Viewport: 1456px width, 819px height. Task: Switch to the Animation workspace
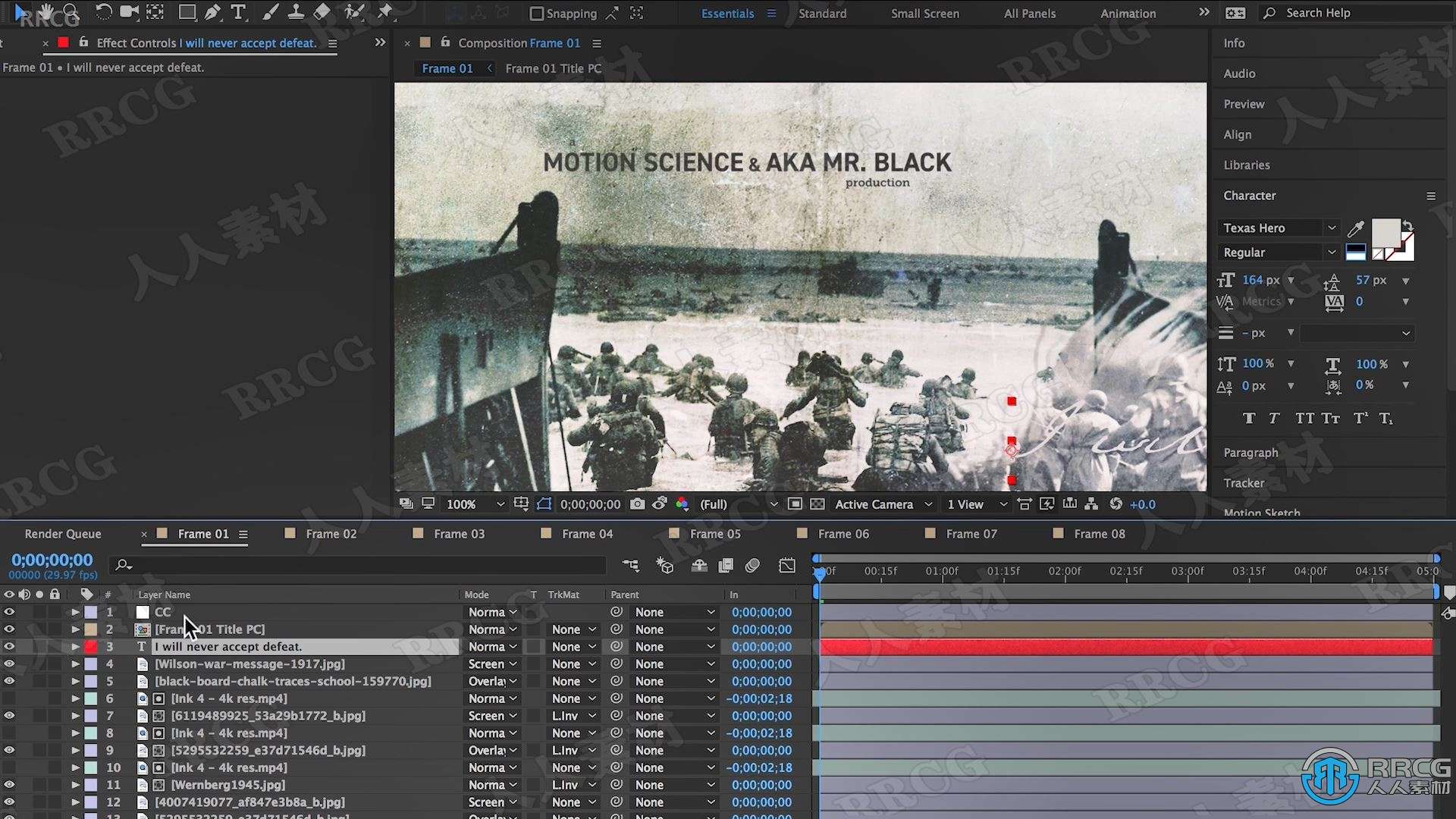point(1128,13)
